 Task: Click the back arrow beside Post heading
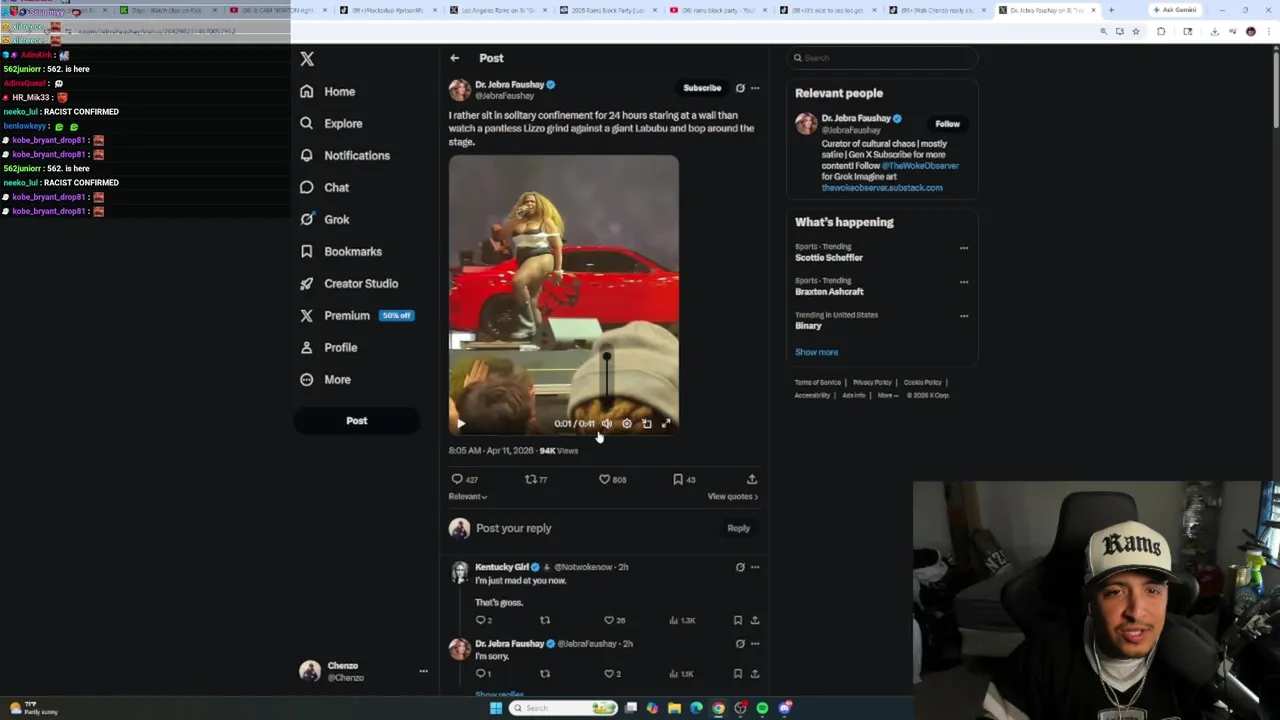tap(455, 58)
